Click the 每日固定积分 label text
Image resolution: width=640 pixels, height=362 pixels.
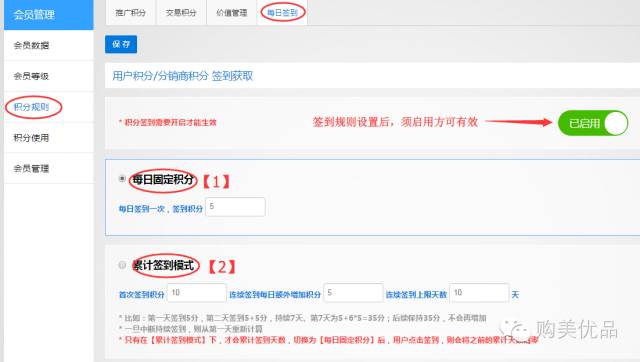(163, 179)
